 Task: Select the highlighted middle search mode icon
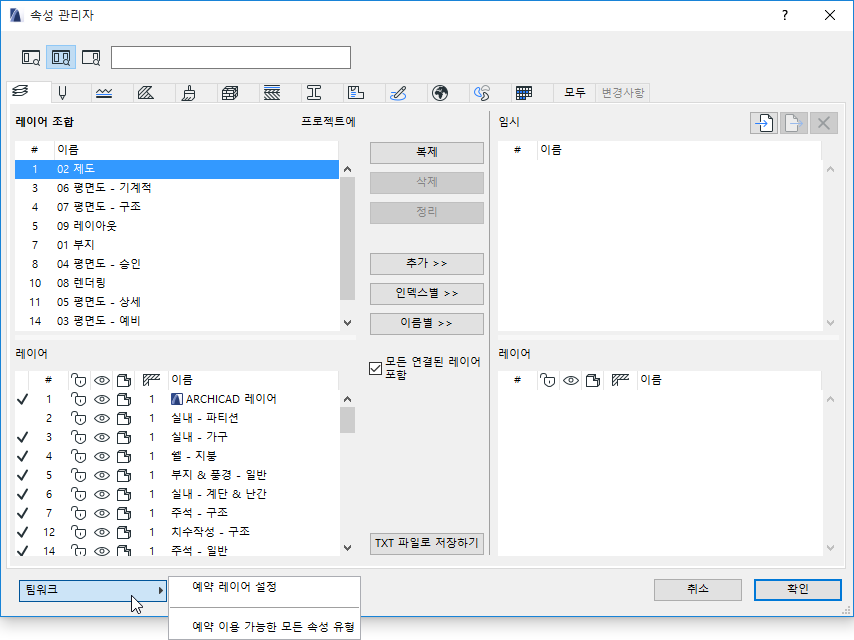61,57
